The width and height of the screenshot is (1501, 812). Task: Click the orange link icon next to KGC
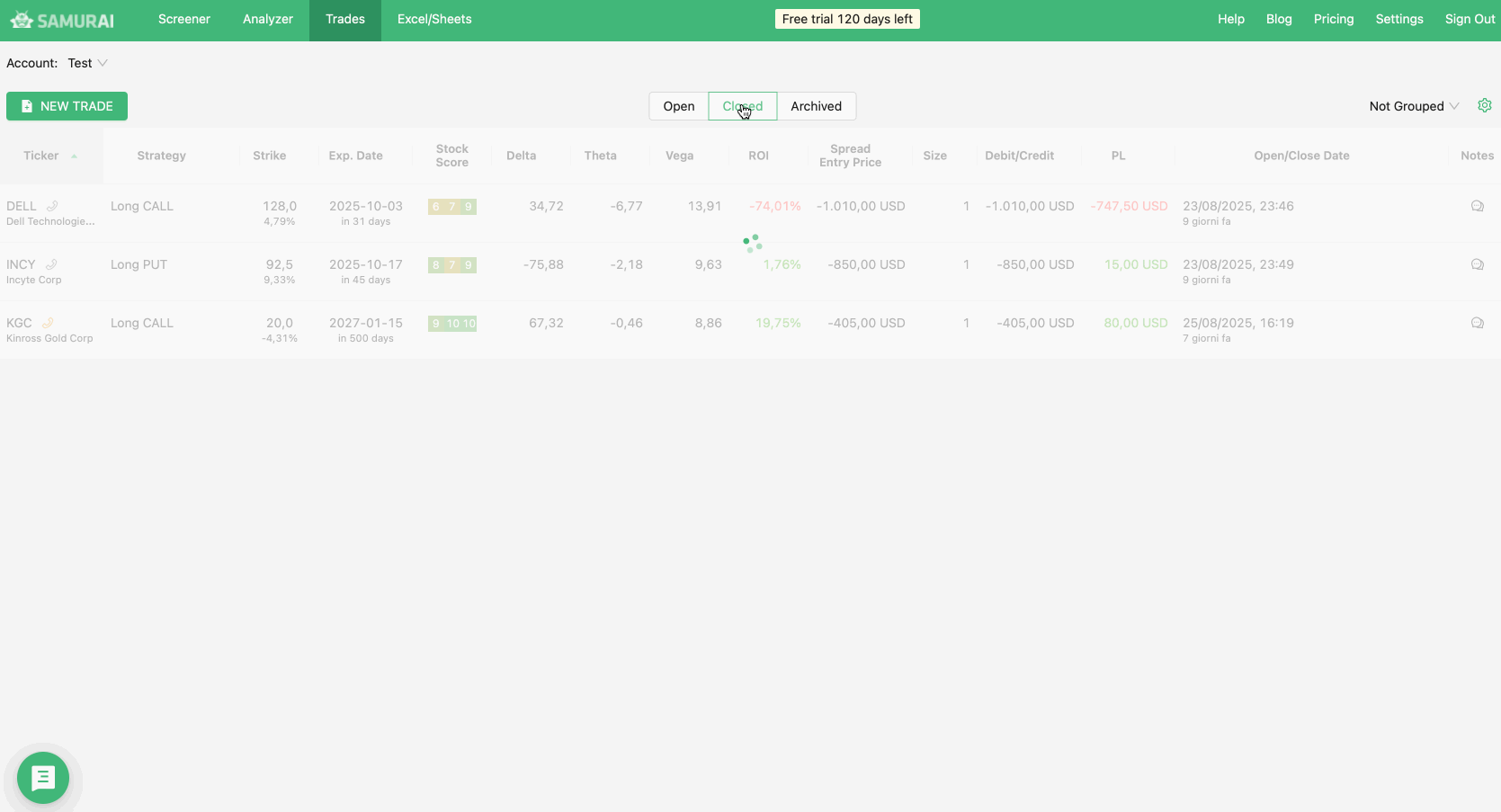coord(49,322)
